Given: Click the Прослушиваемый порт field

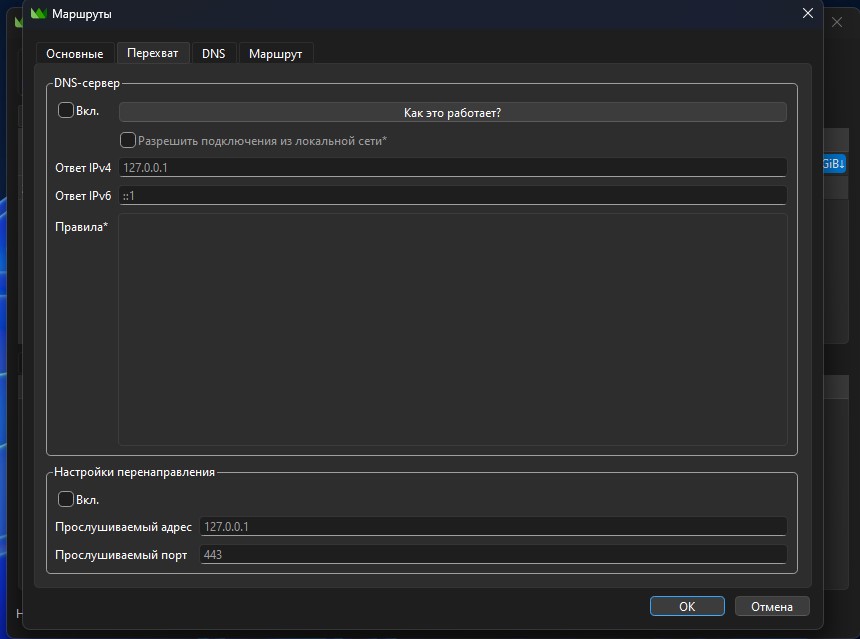Looking at the screenshot, I should pyautogui.click(x=493, y=554).
